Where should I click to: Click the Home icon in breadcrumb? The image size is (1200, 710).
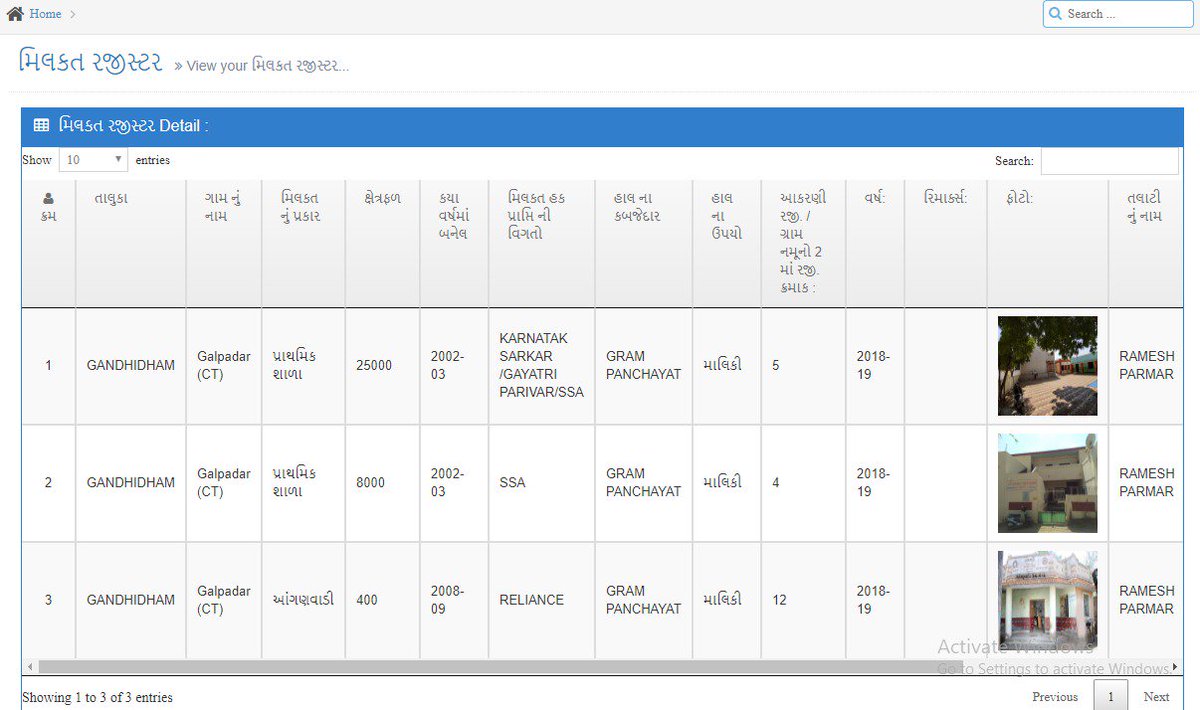pos(15,14)
